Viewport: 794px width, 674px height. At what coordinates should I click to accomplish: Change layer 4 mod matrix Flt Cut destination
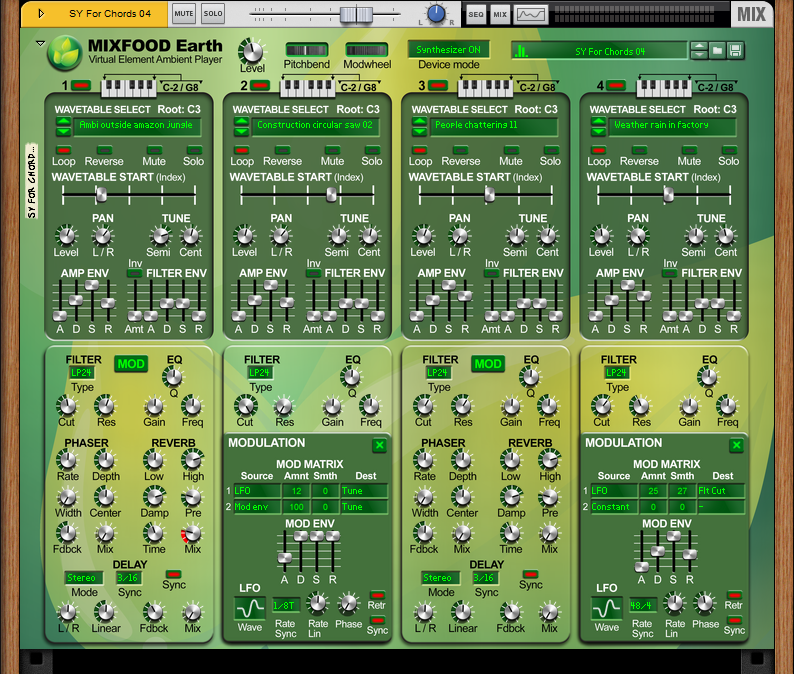click(721, 491)
